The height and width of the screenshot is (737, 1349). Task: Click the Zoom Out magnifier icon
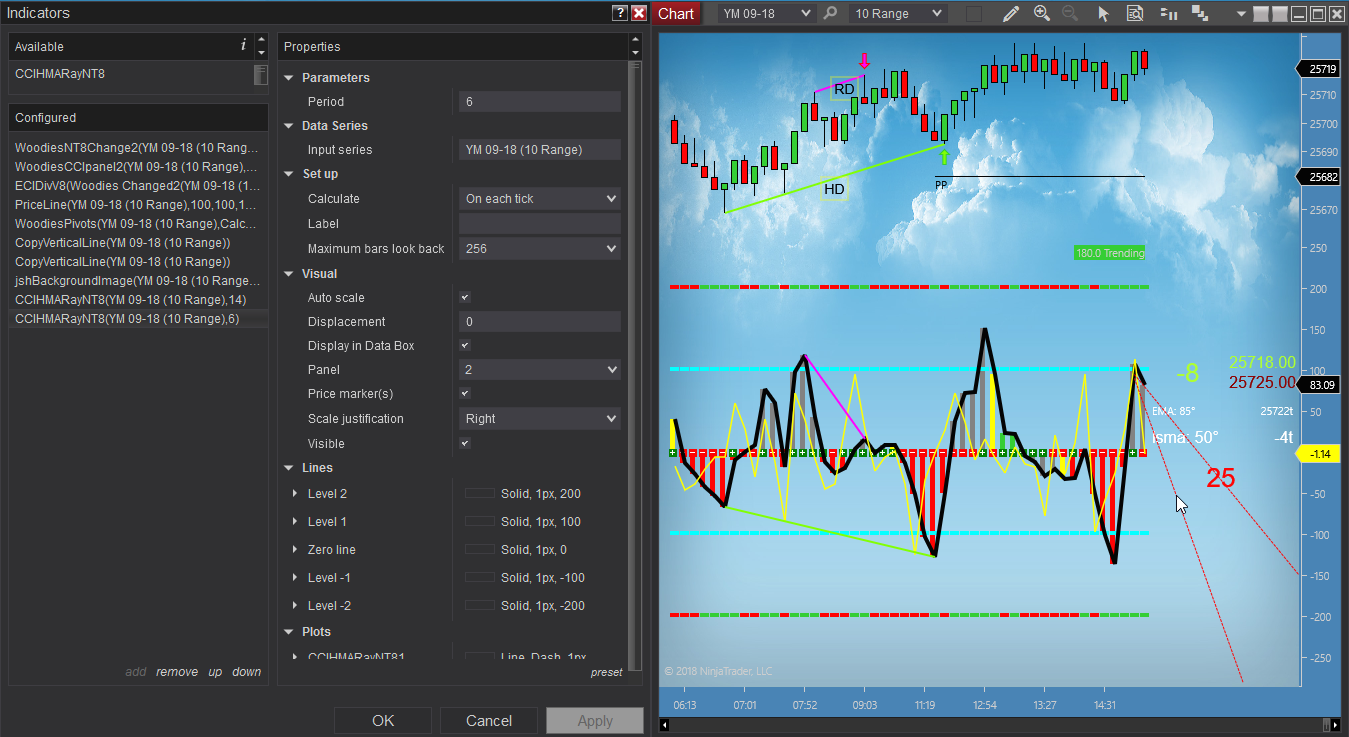tap(1069, 13)
